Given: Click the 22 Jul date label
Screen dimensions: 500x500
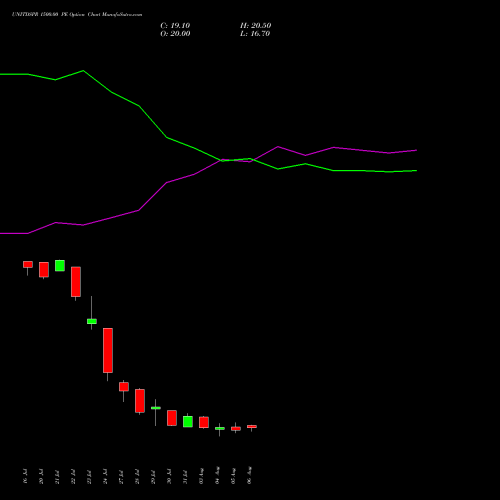Looking at the screenshot, I should tap(74, 476).
